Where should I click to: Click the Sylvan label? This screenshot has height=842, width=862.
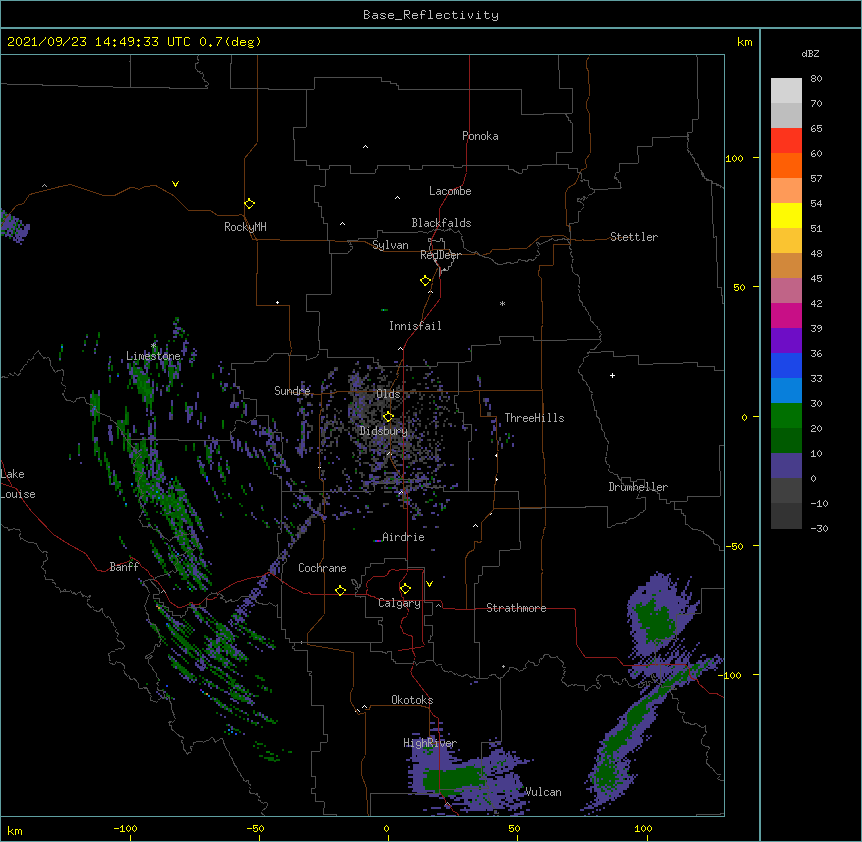[390, 245]
